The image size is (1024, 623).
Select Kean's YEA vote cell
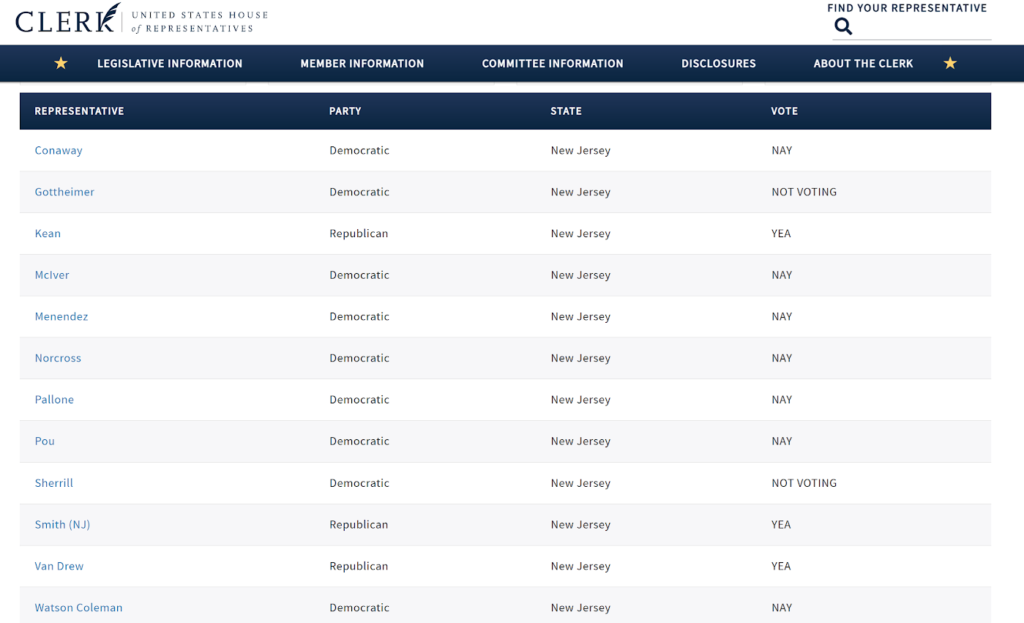click(x=781, y=233)
